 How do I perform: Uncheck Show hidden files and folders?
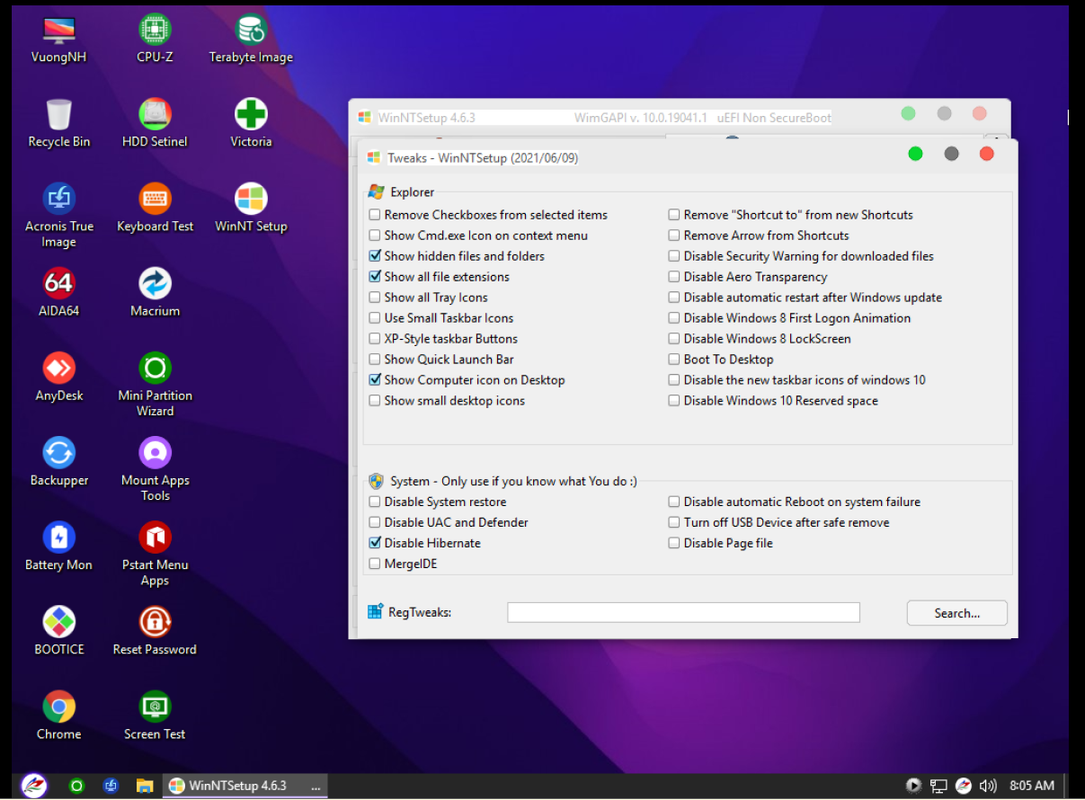click(374, 256)
